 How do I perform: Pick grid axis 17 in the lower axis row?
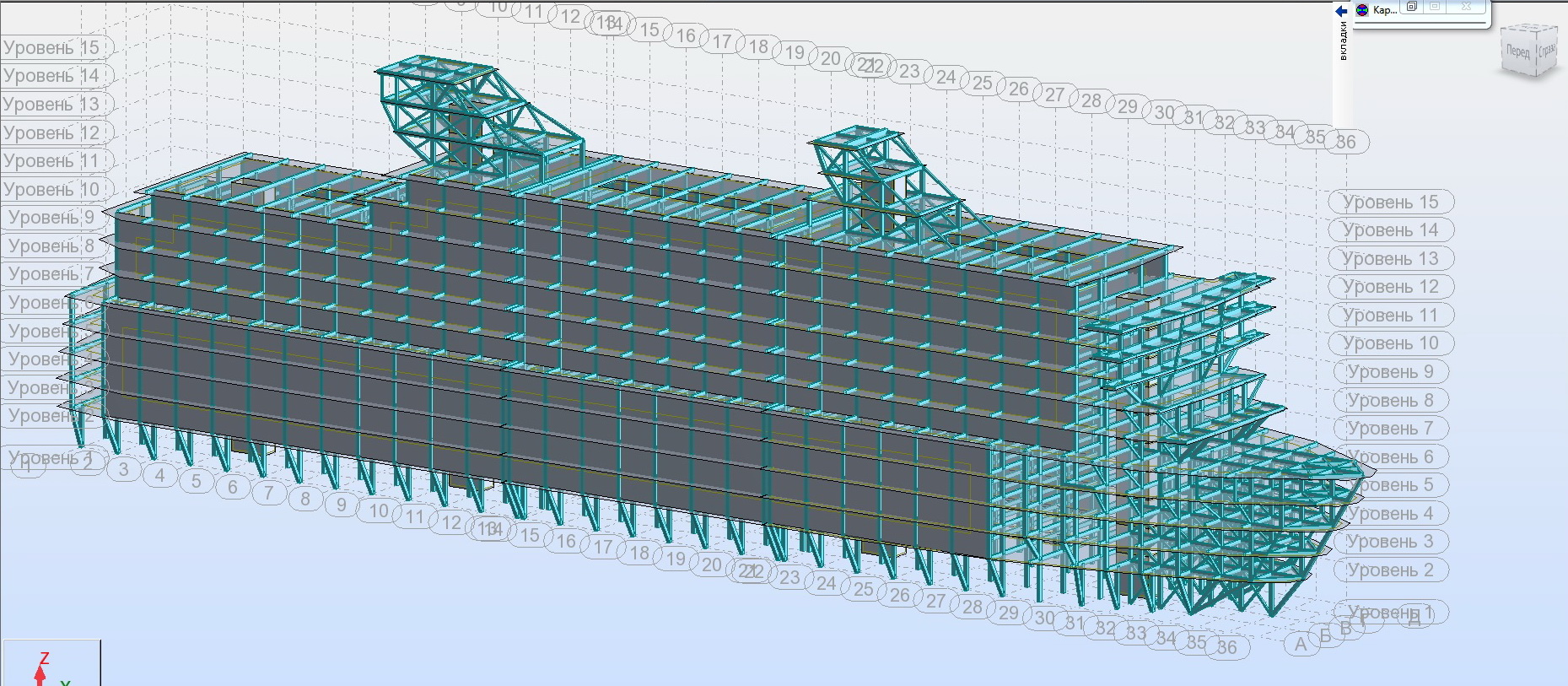pyautogui.click(x=603, y=547)
